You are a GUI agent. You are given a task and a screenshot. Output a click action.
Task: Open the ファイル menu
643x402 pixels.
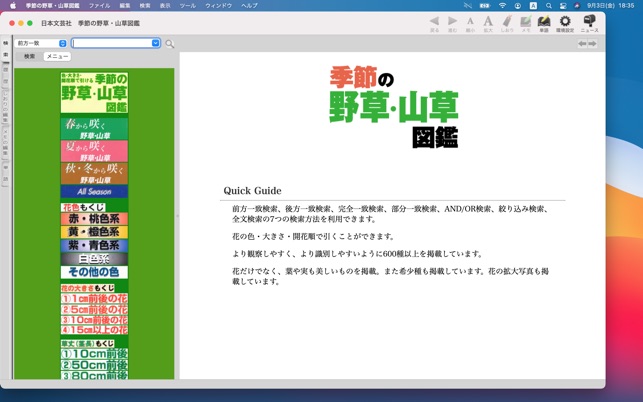[x=99, y=5]
